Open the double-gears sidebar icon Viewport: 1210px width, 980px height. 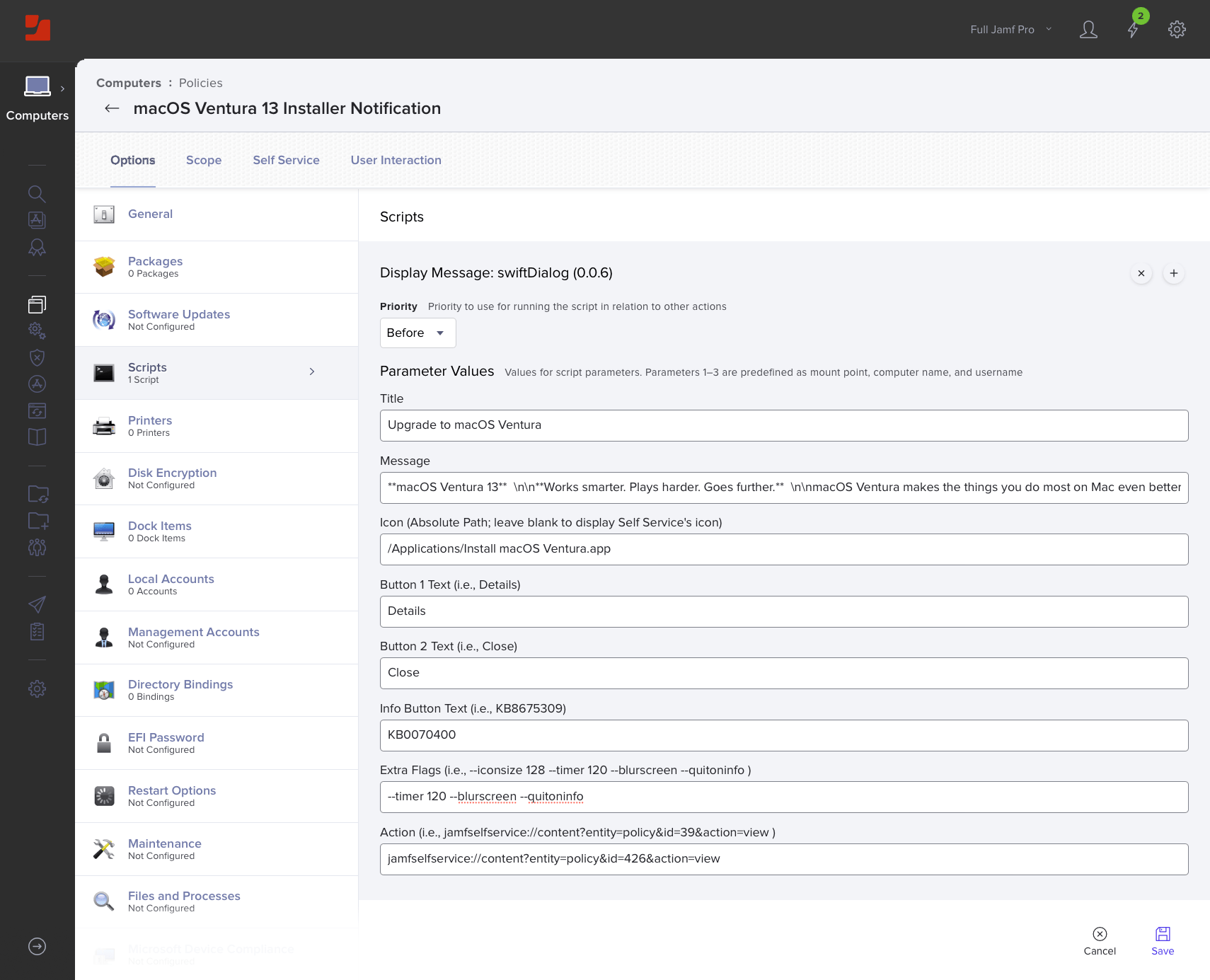pyautogui.click(x=37, y=330)
